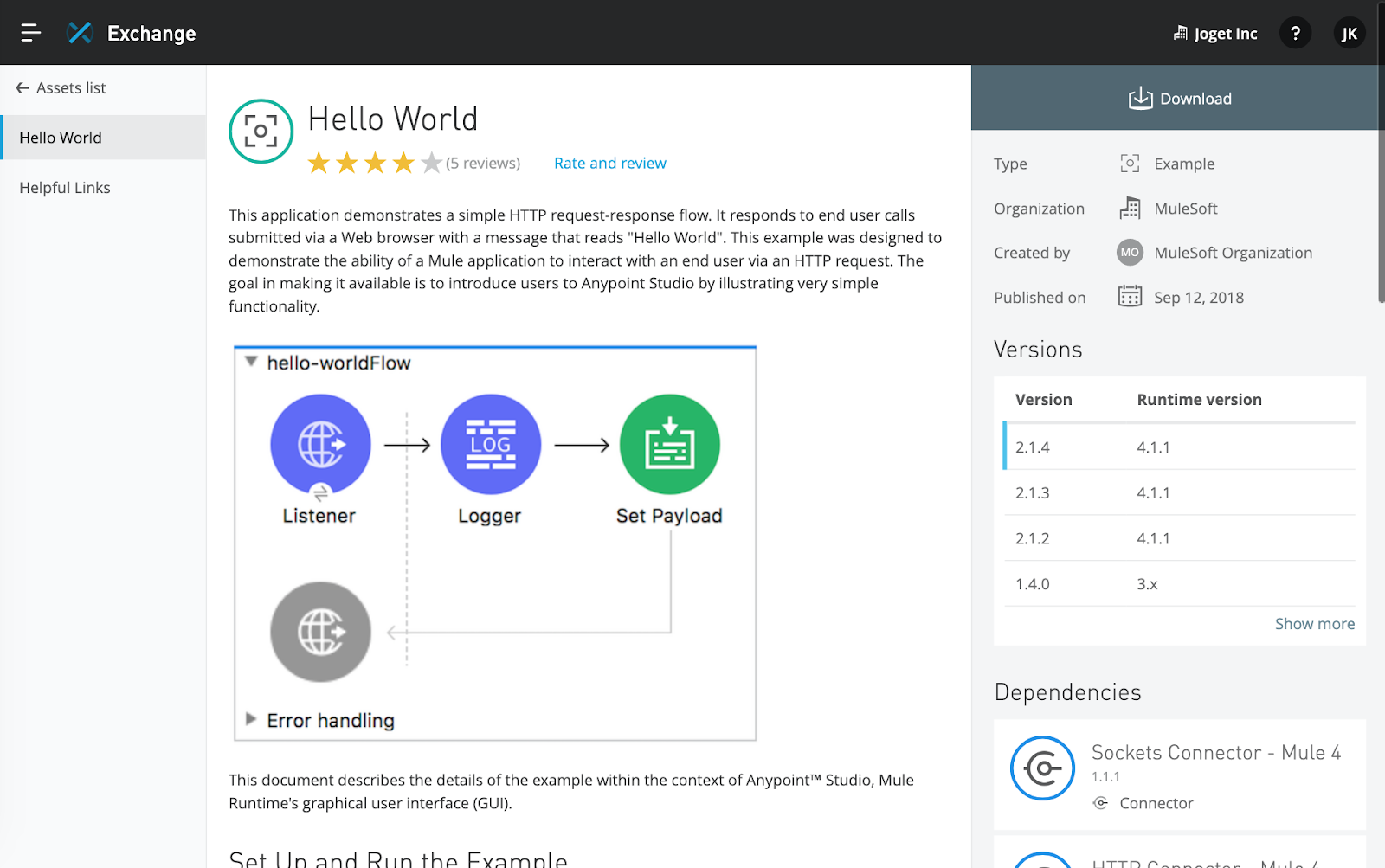Open the hamburger navigation menu

31,33
